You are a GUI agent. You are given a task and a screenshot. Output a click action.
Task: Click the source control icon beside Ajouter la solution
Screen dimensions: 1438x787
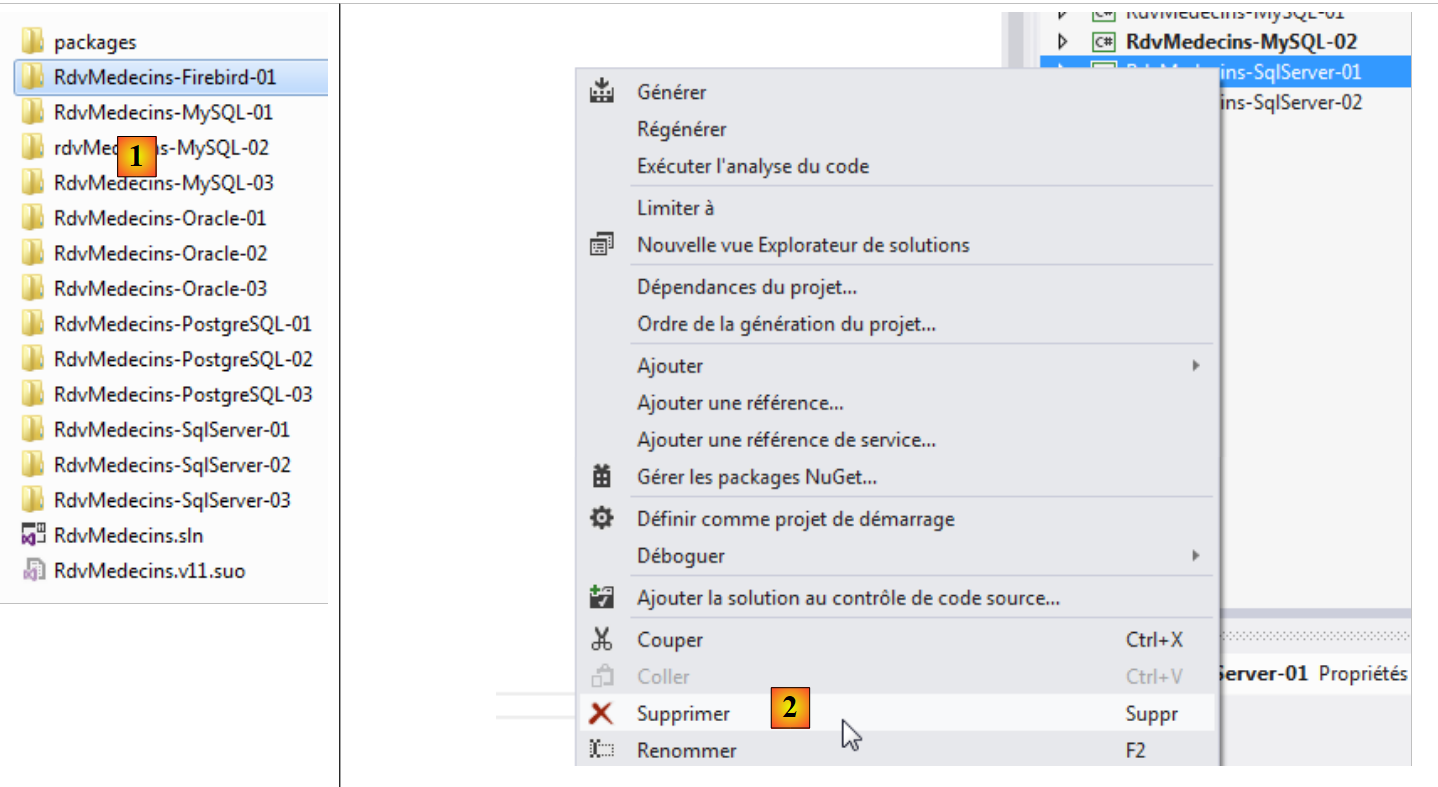601,599
